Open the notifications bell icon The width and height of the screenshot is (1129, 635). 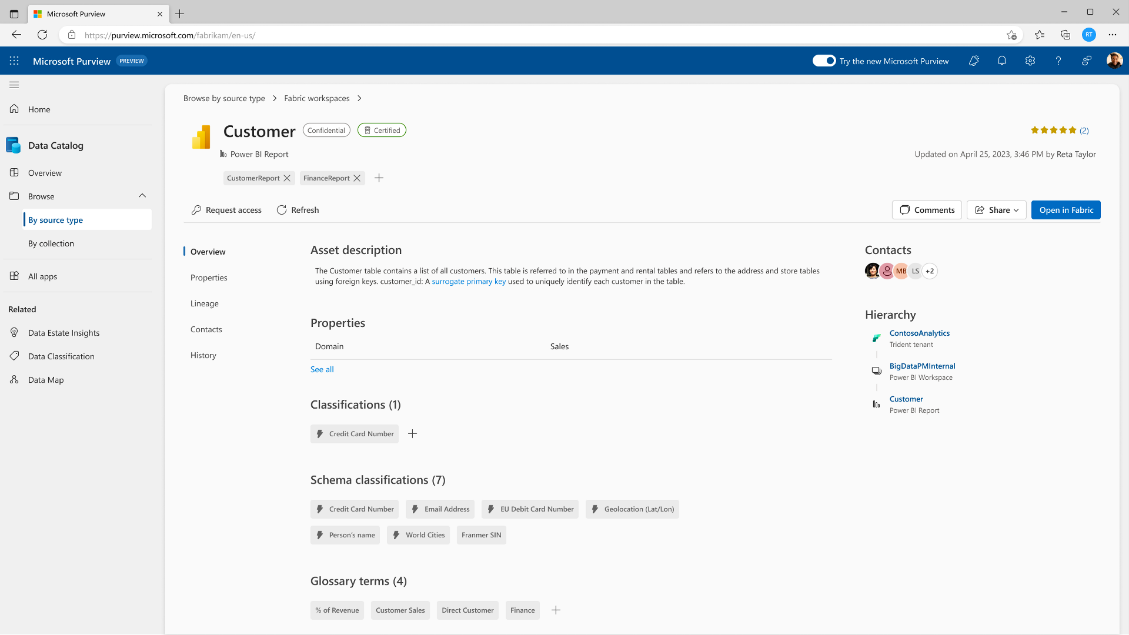1002,61
